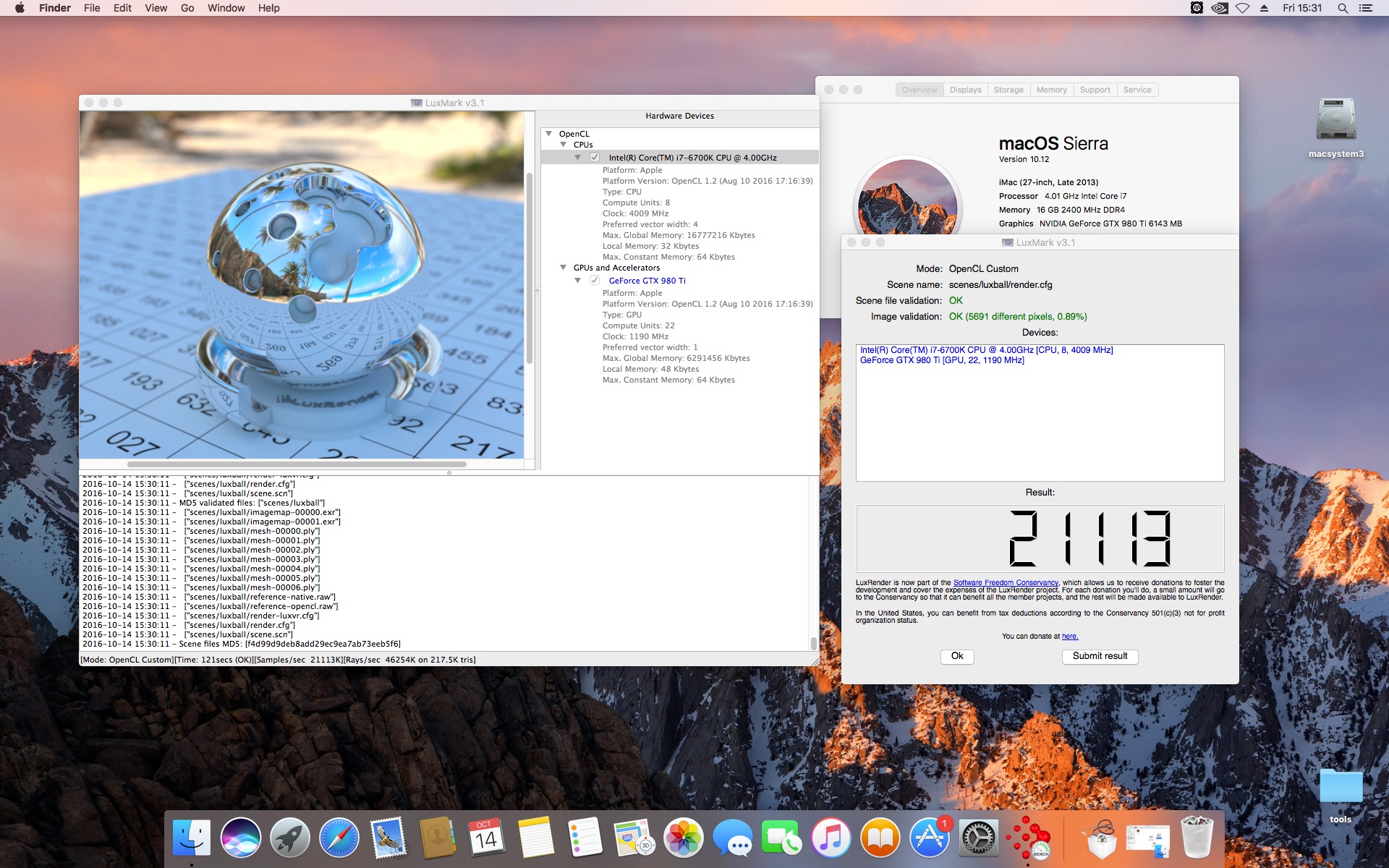The height and width of the screenshot is (868, 1389).
Task: Collapse GPUs and Accelerators group
Action: (564, 268)
